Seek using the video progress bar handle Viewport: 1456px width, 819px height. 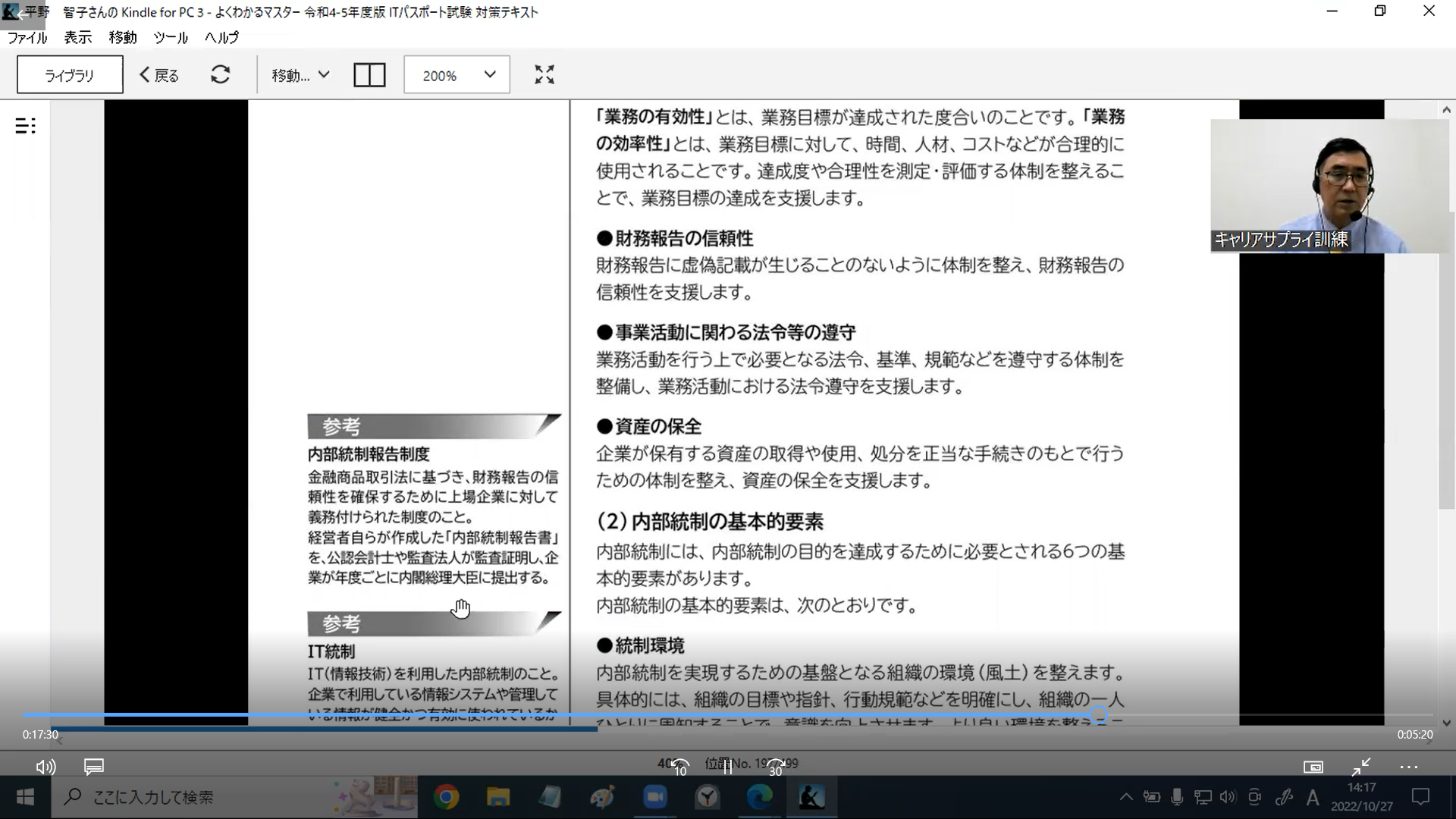(1099, 714)
